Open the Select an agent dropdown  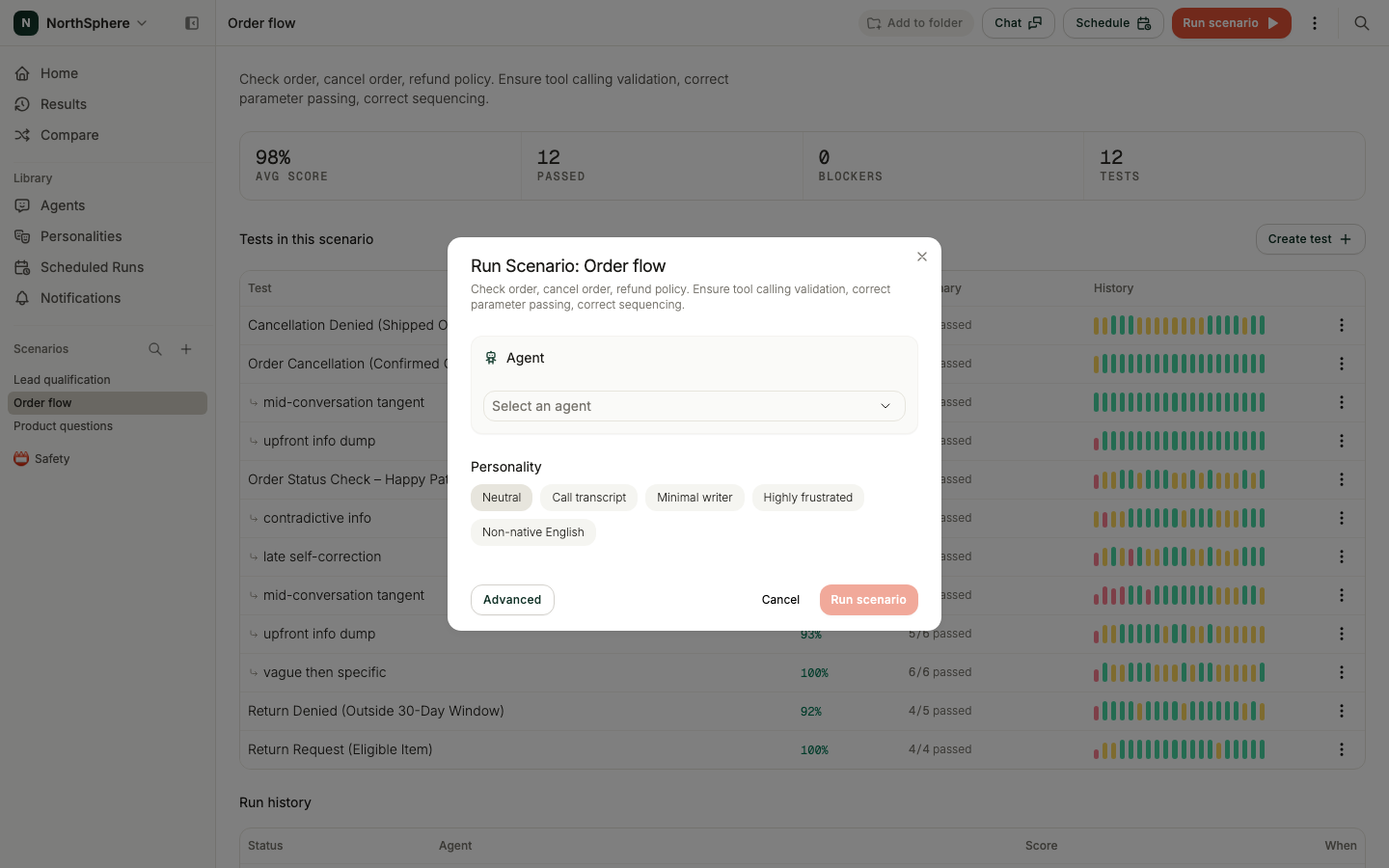(x=694, y=406)
